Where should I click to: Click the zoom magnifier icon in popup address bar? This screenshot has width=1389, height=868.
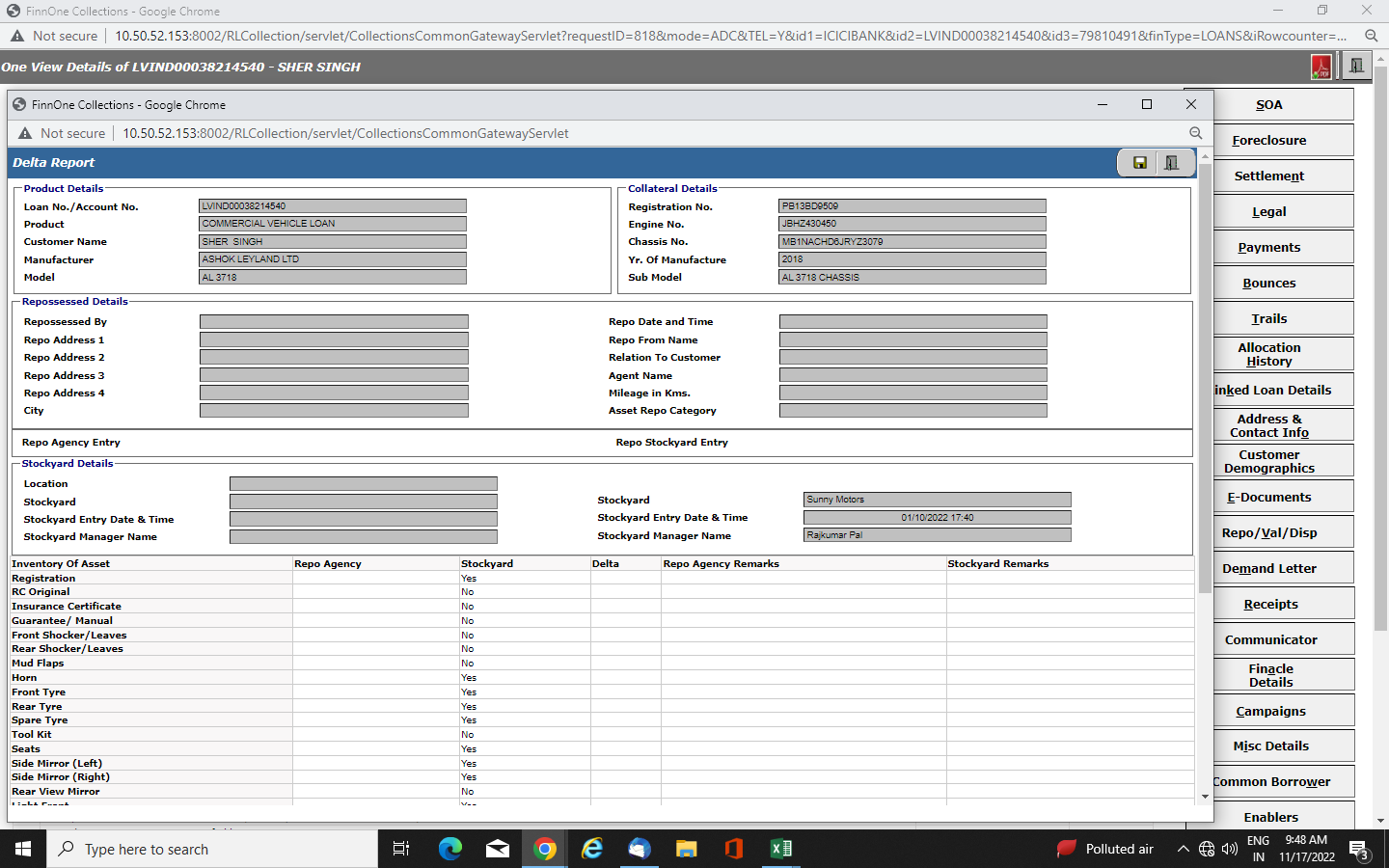pyautogui.click(x=1195, y=133)
